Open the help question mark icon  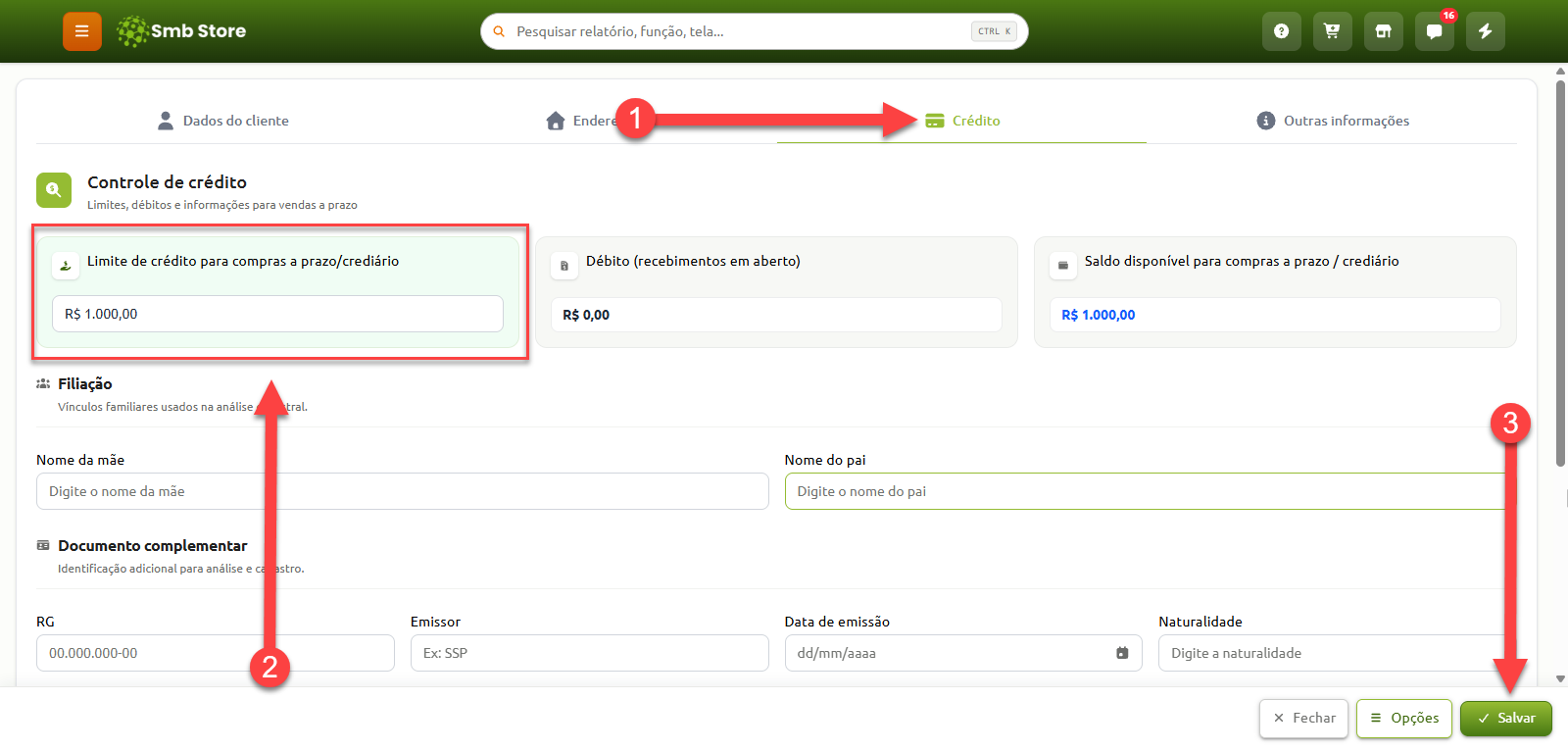tap(1281, 31)
